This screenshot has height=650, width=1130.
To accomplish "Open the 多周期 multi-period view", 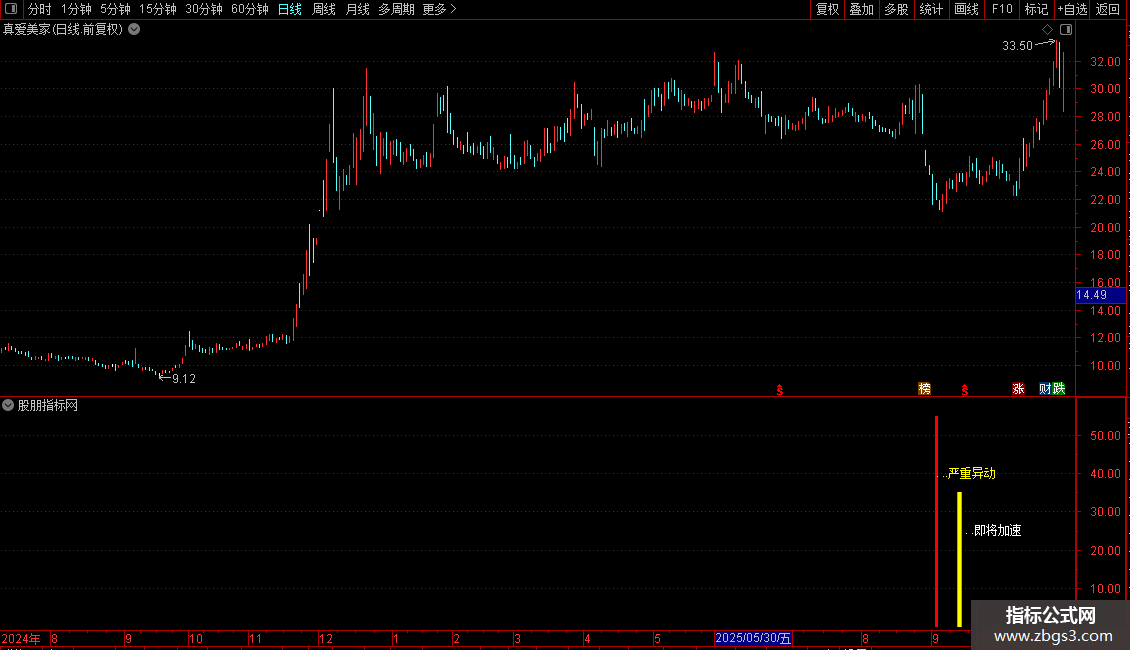I will click(x=396, y=9).
